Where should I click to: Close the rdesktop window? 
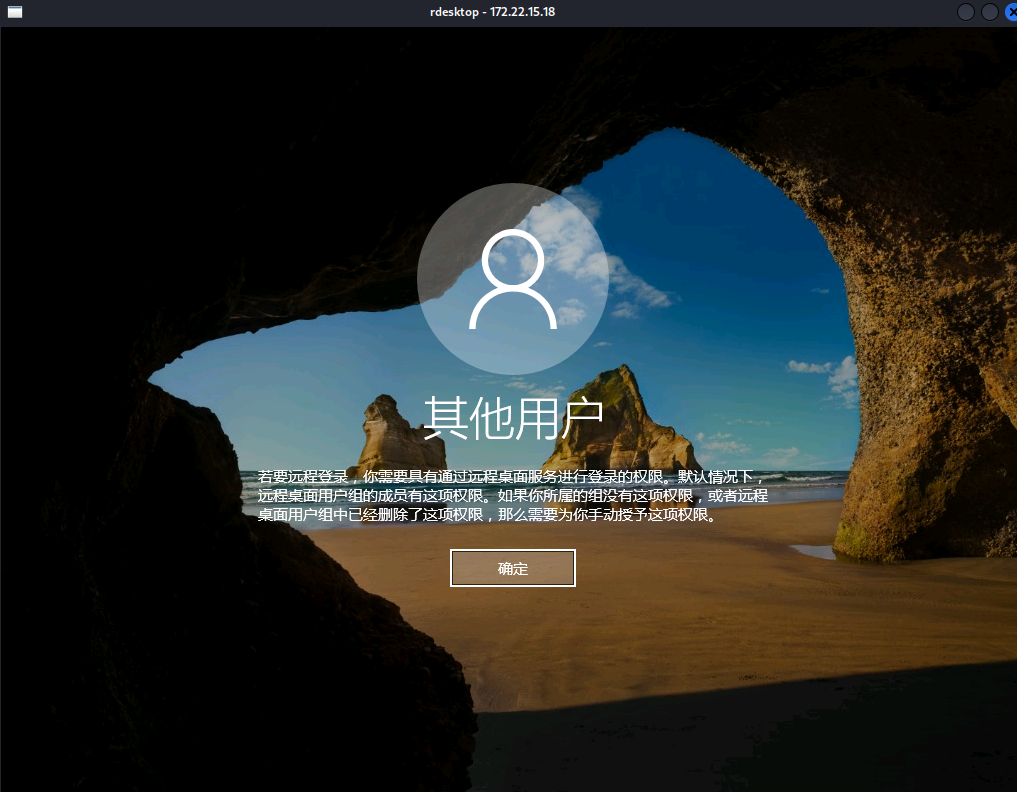coord(1009,12)
